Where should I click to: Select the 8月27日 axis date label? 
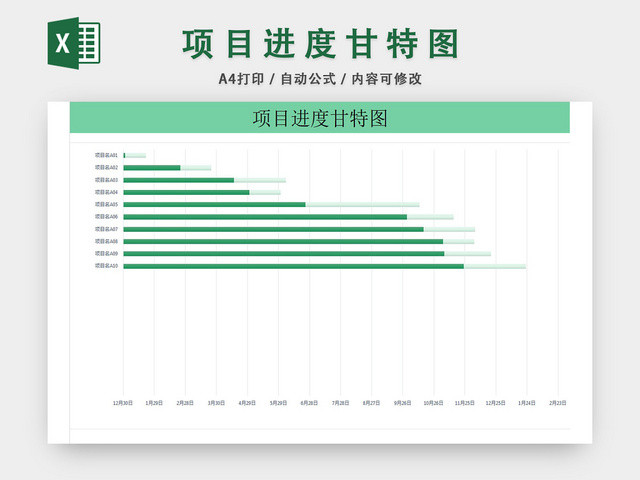371,403
